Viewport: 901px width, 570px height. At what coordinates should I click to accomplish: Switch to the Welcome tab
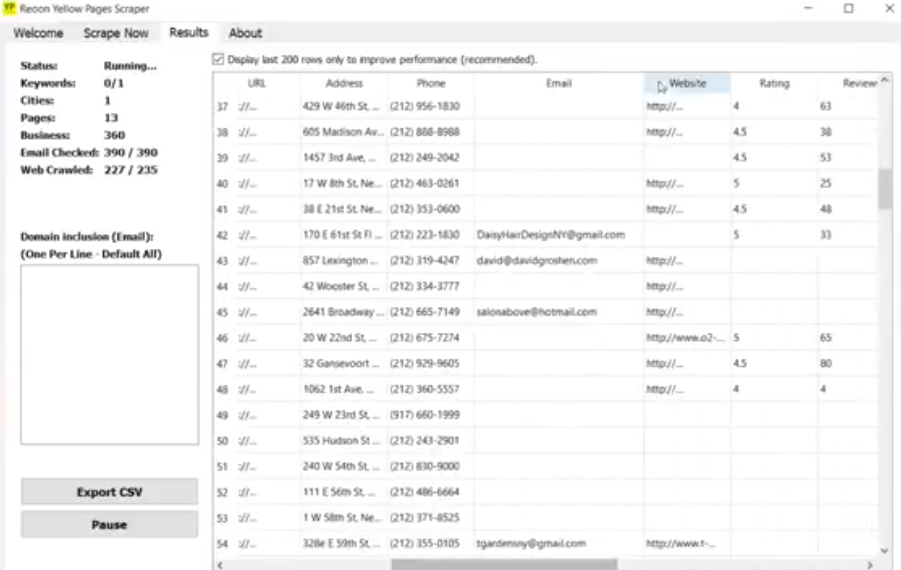(38, 33)
